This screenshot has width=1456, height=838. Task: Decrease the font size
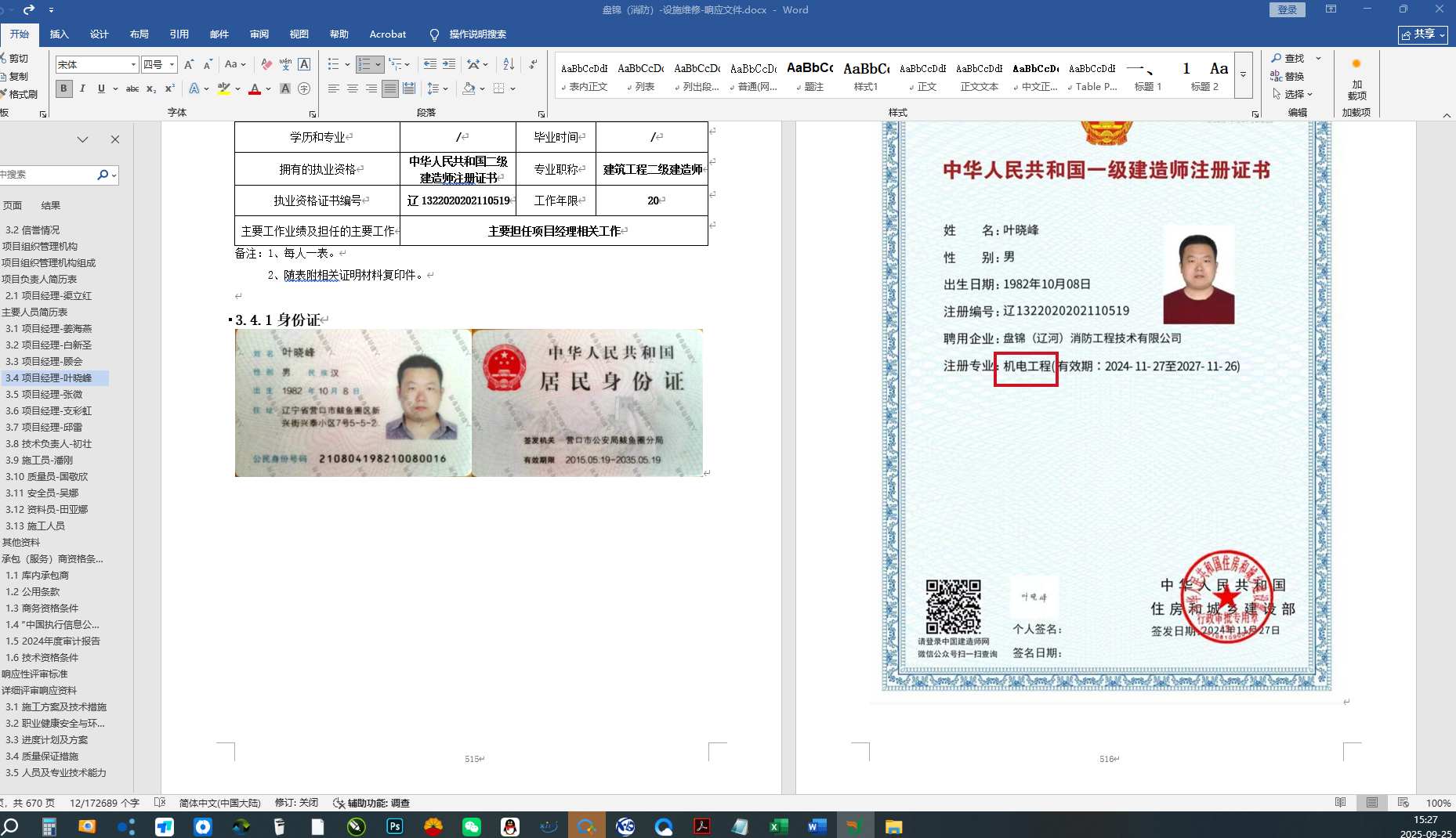click(x=208, y=64)
